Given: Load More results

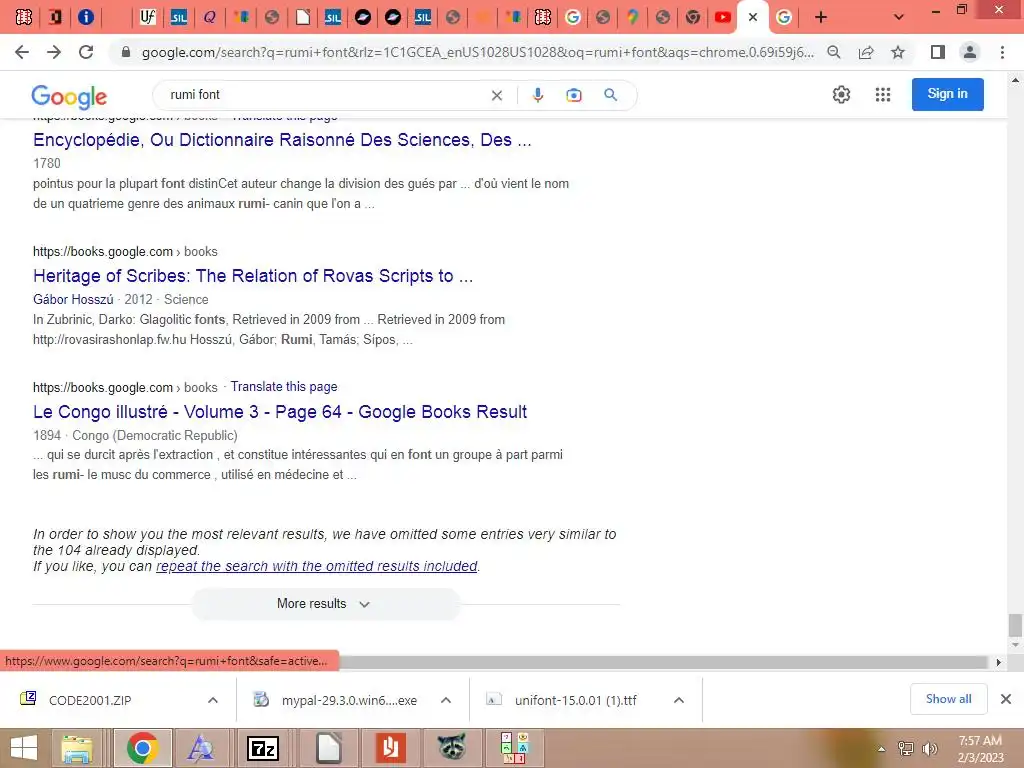Looking at the screenshot, I should 326,604.
